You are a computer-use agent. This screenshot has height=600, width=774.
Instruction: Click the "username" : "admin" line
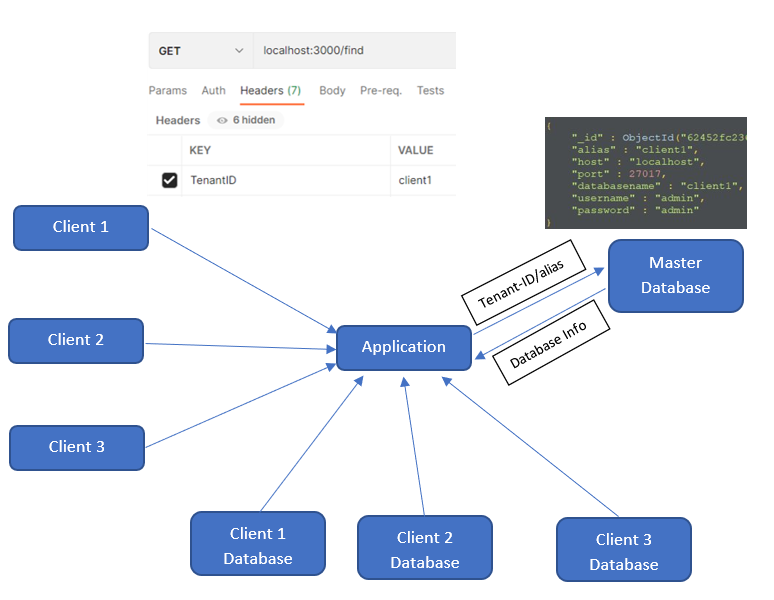click(638, 198)
